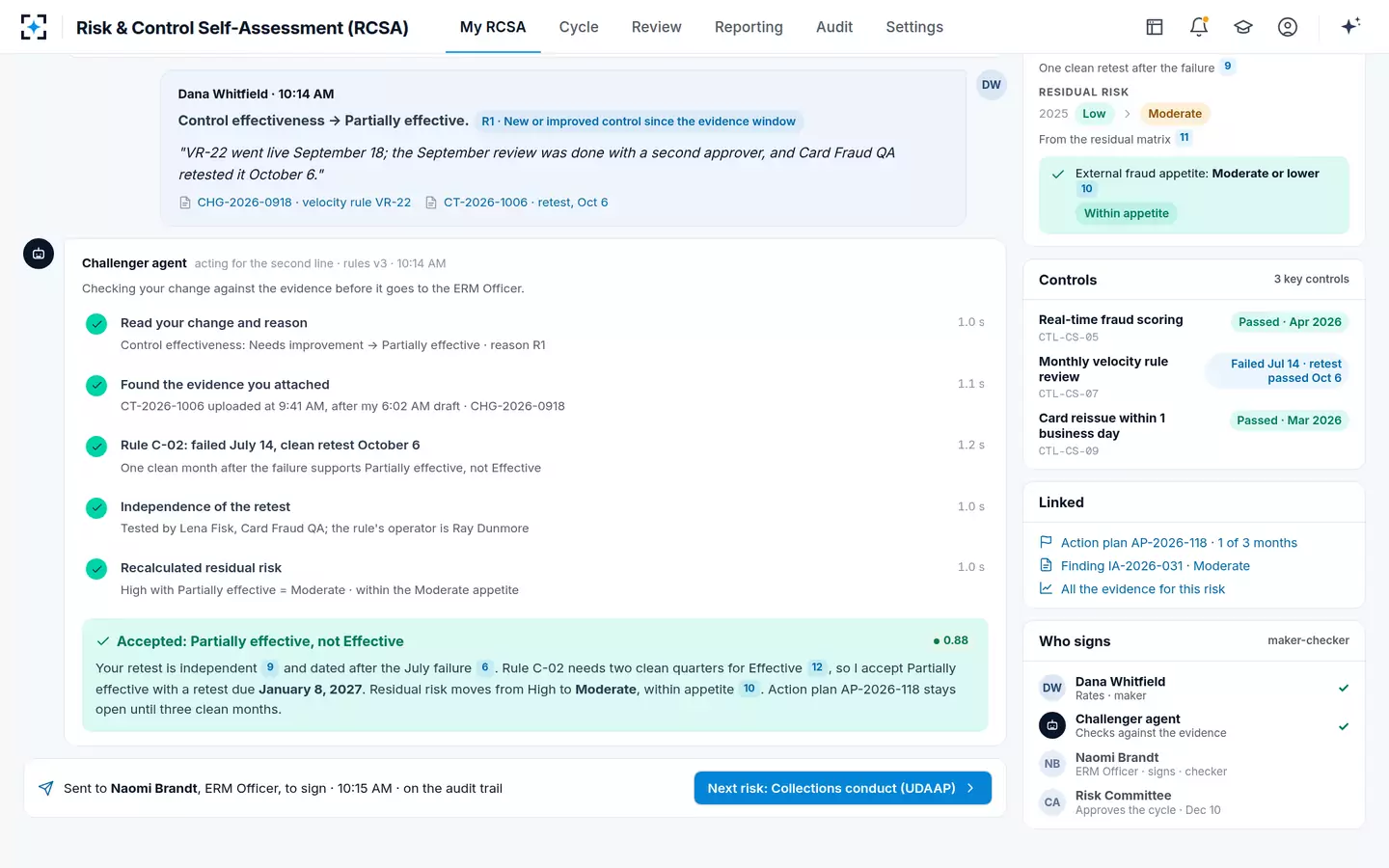The width and height of the screenshot is (1389, 868).
Task: Open the graduation cap learning icon
Action: 1243,27
